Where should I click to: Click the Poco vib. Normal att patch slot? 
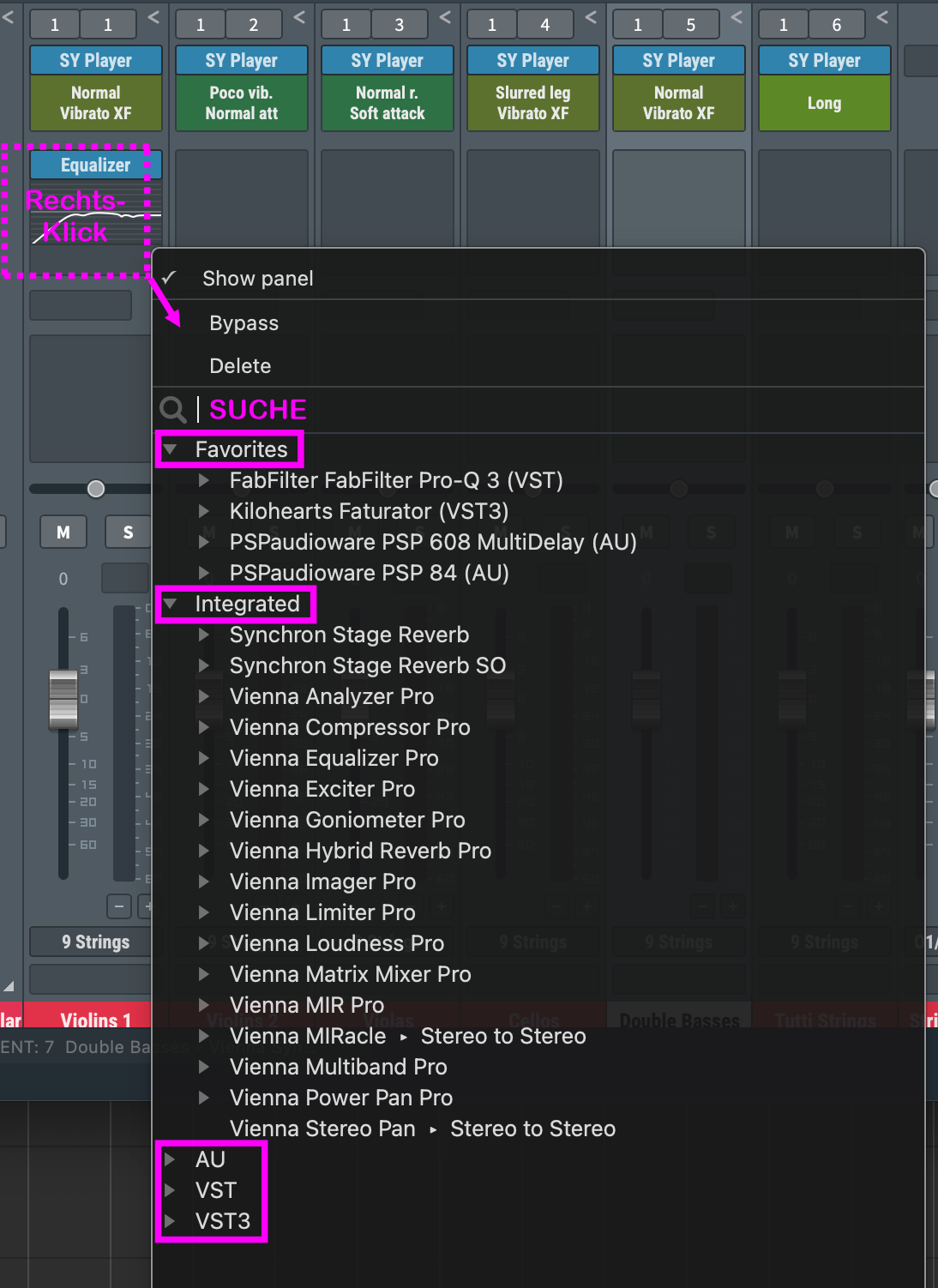[241, 103]
